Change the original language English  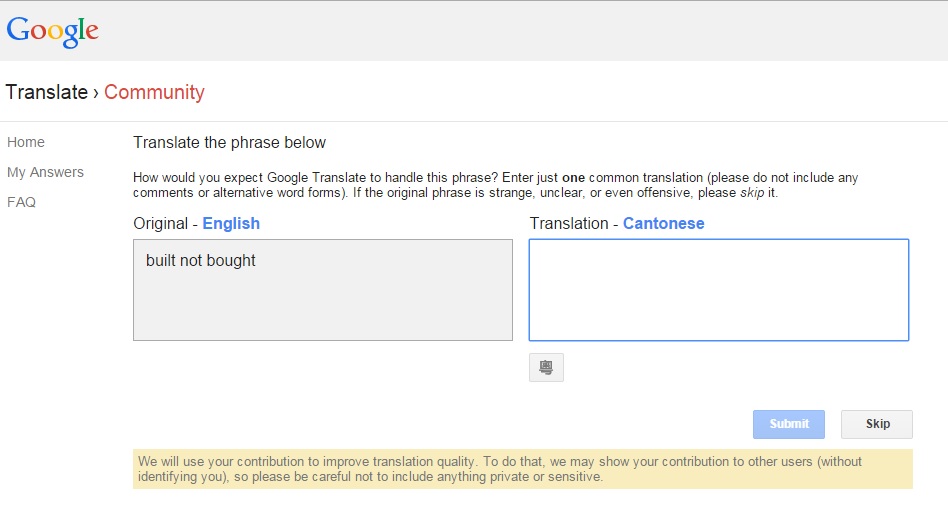pos(231,224)
